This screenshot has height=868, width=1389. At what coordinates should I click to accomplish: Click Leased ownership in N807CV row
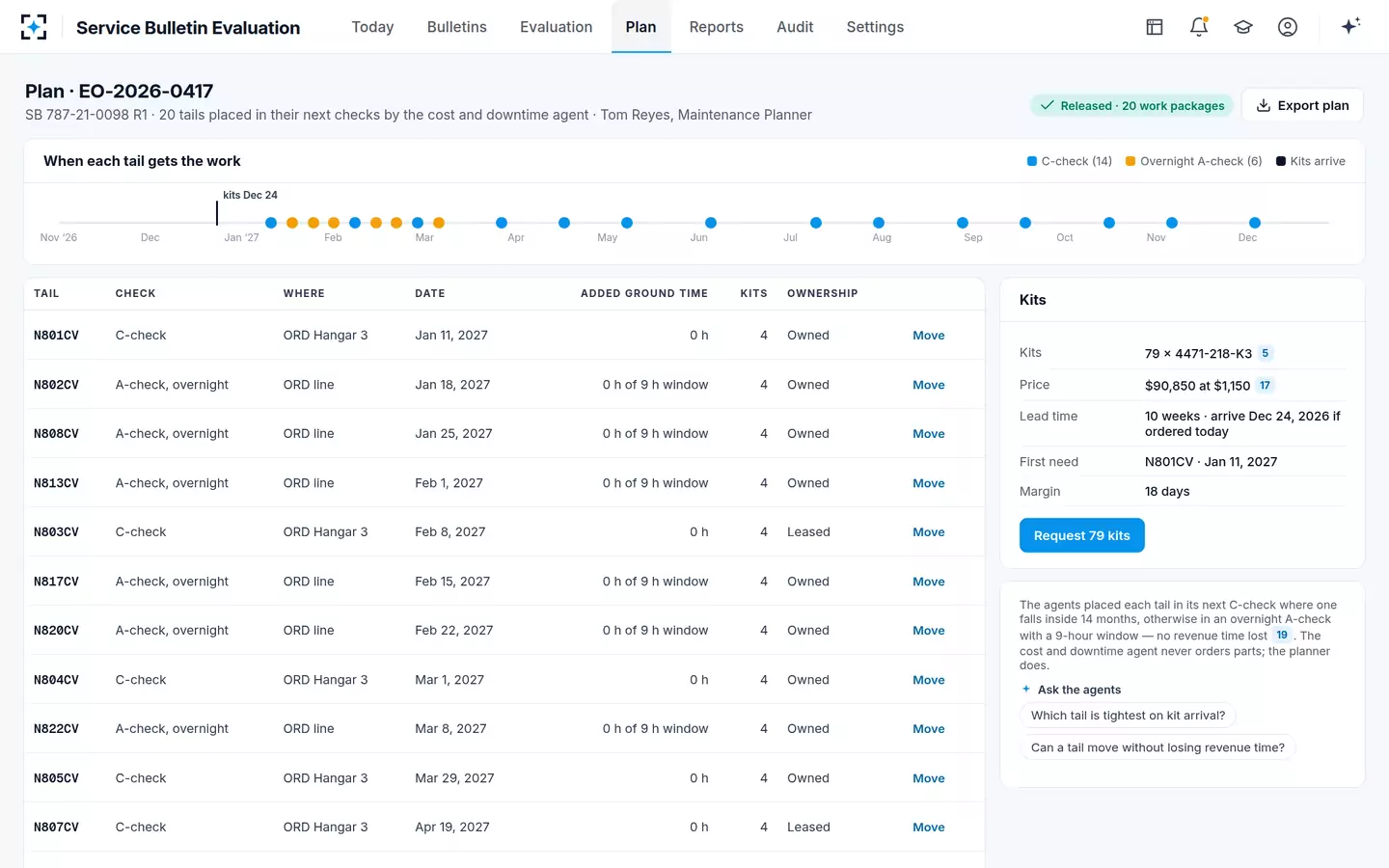click(x=808, y=827)
